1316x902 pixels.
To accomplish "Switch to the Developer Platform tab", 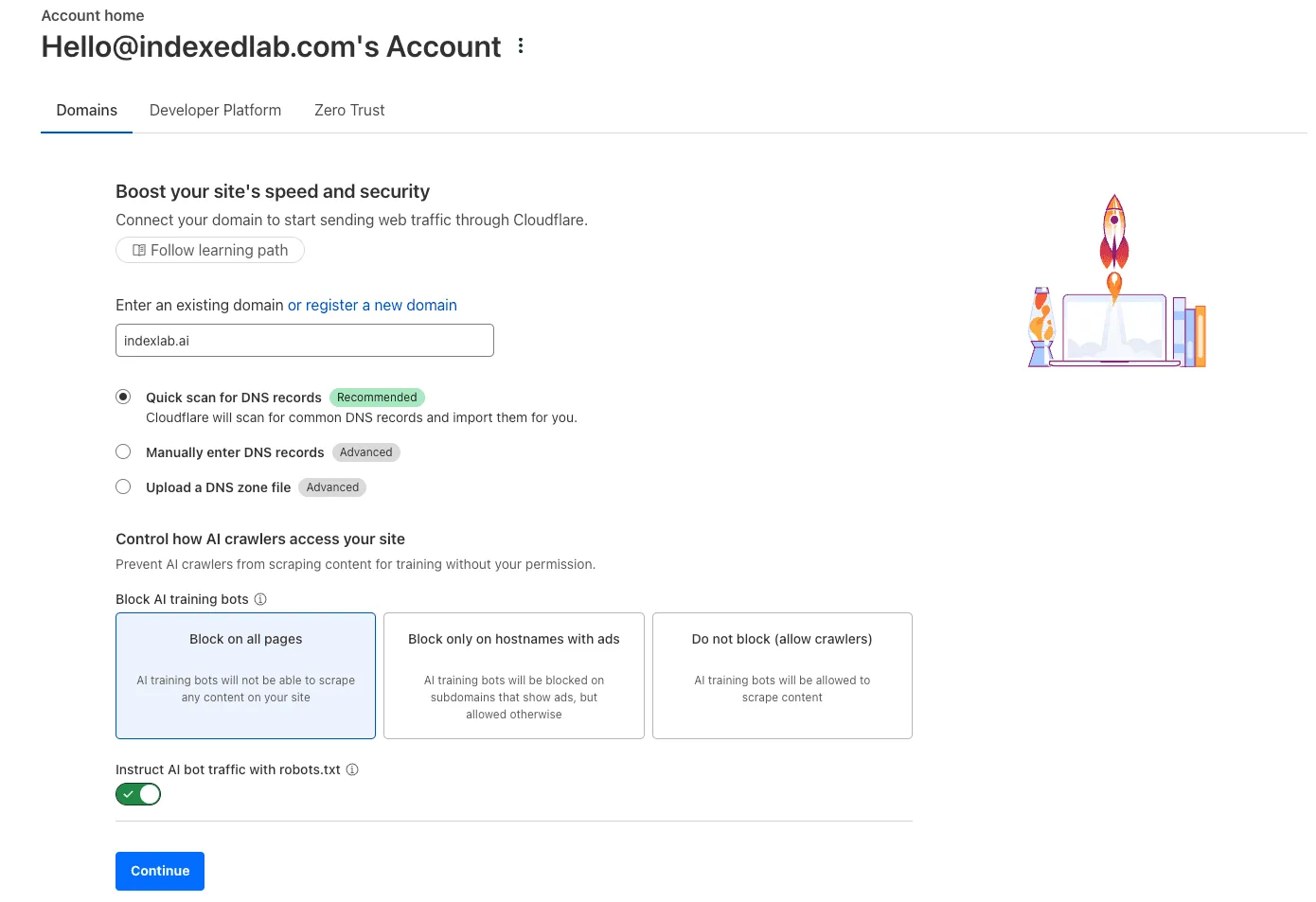I will pyautogui.click(x=215, y=110).
